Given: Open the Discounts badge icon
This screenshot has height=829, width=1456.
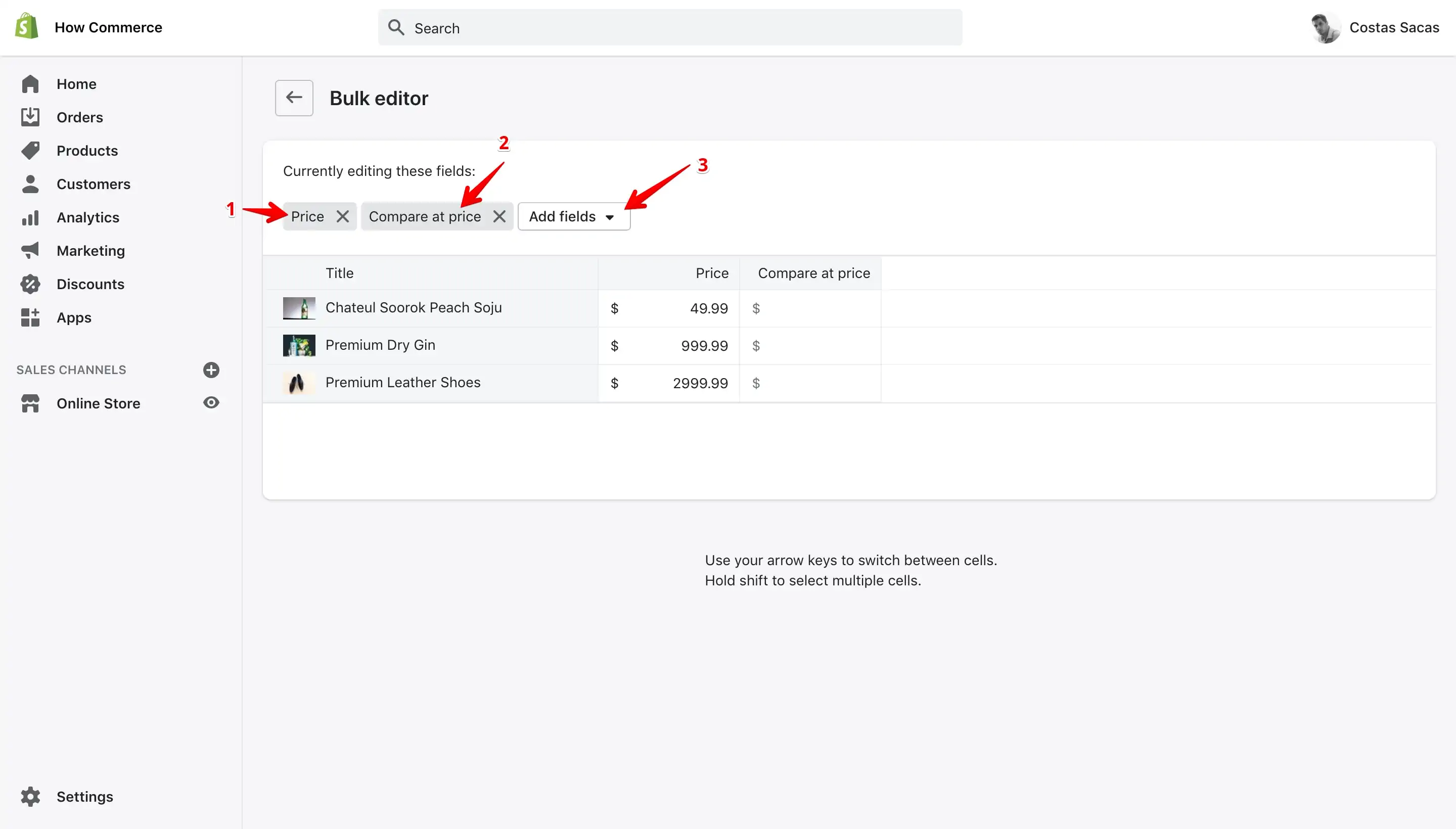Looking at the screenshot, I should pos(30,284).
